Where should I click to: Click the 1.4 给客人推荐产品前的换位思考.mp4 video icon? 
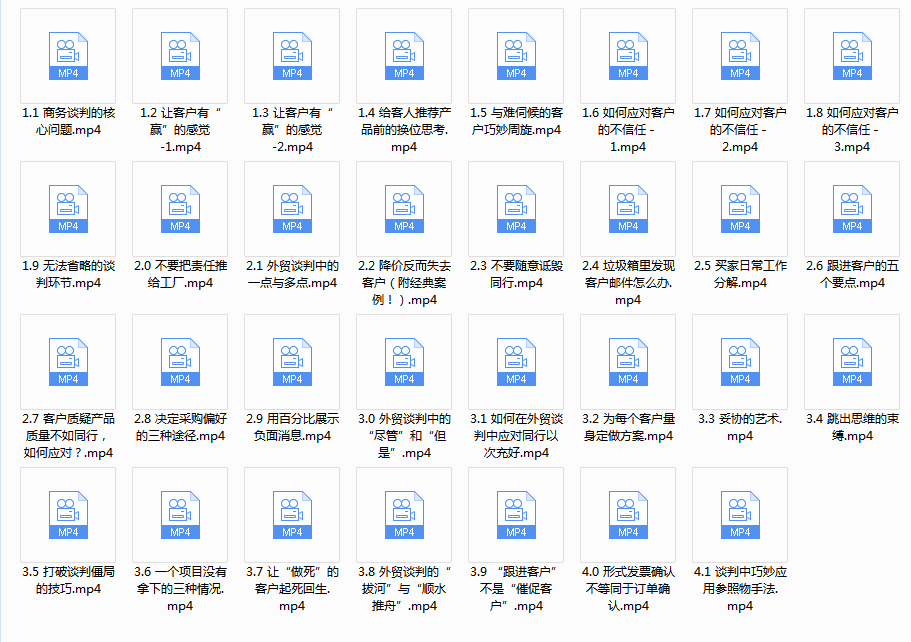[x=404, y=57]
